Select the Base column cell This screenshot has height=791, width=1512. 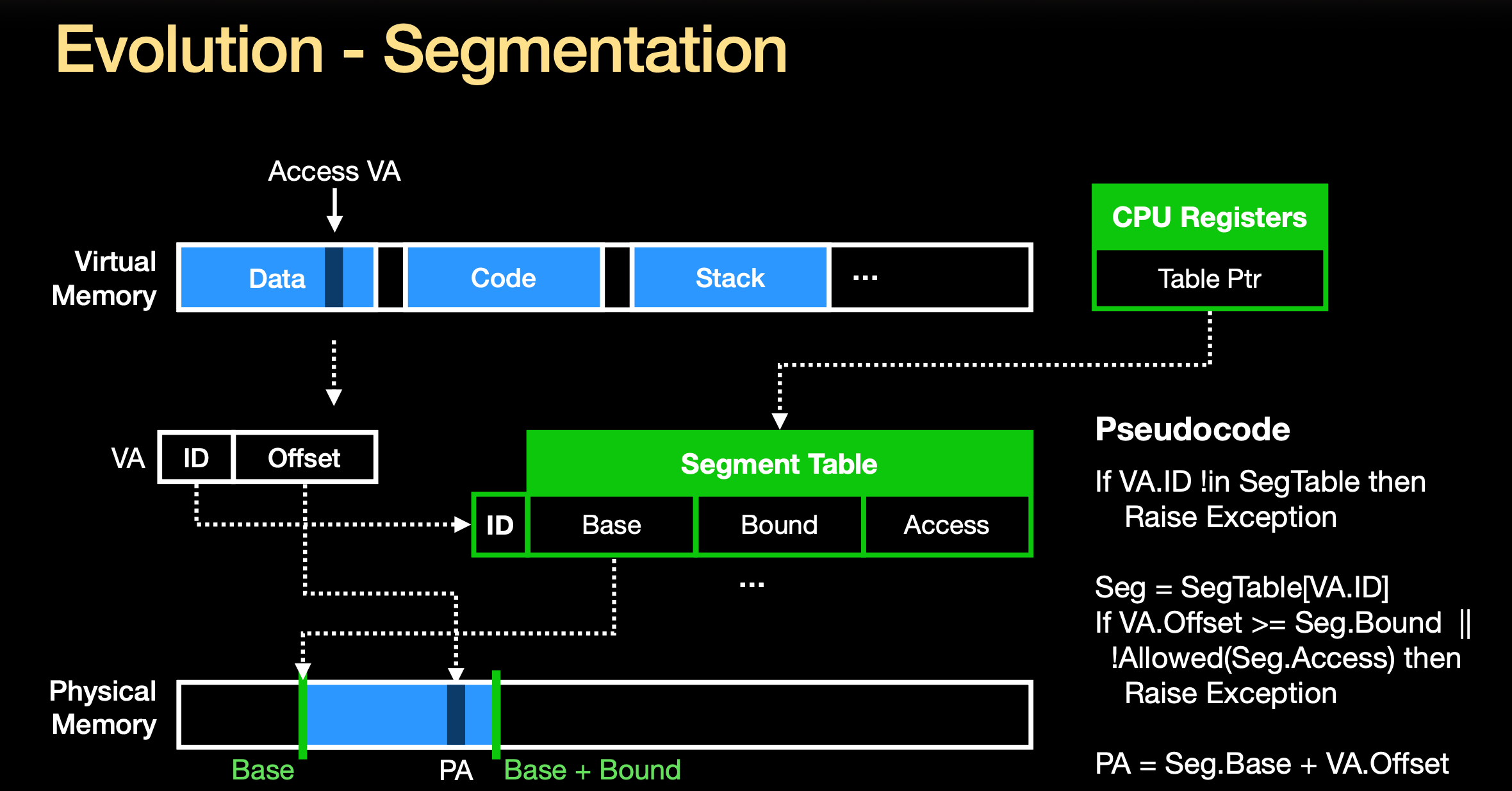[612, 525]
